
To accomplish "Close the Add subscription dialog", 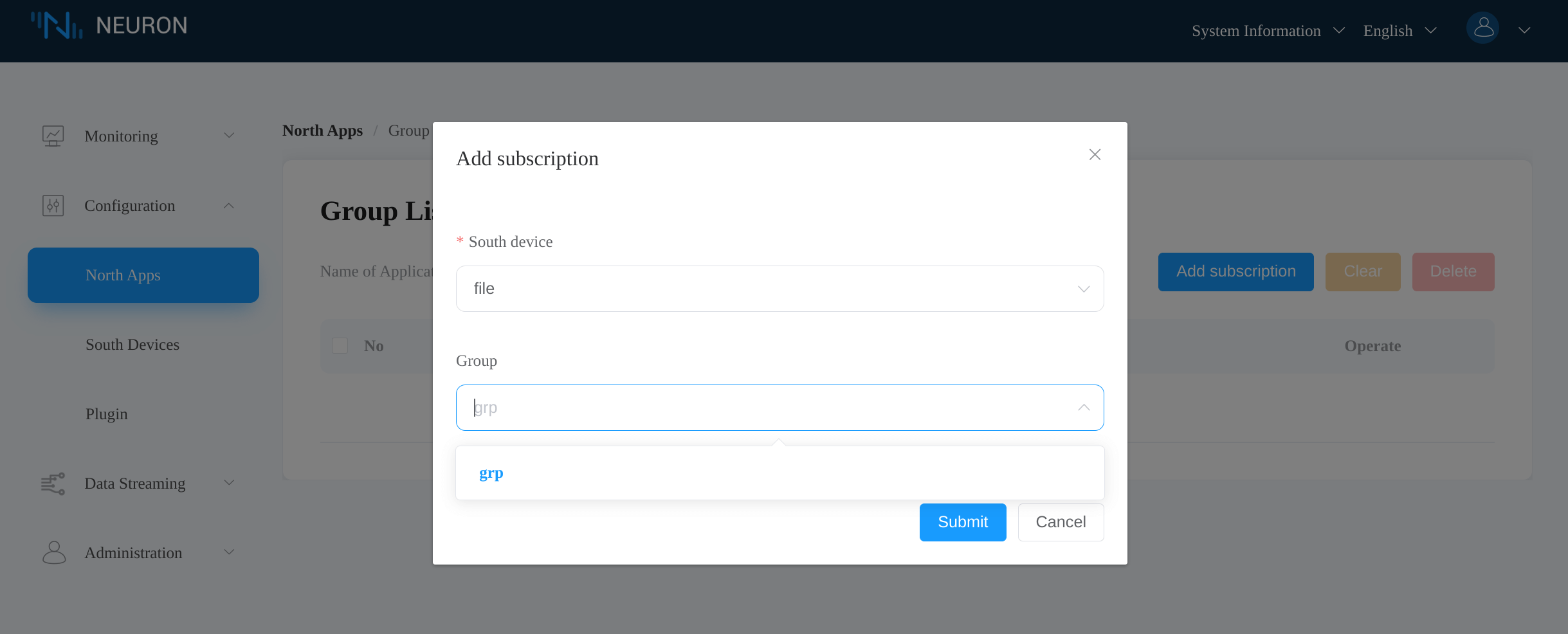I will (1093, 154).
